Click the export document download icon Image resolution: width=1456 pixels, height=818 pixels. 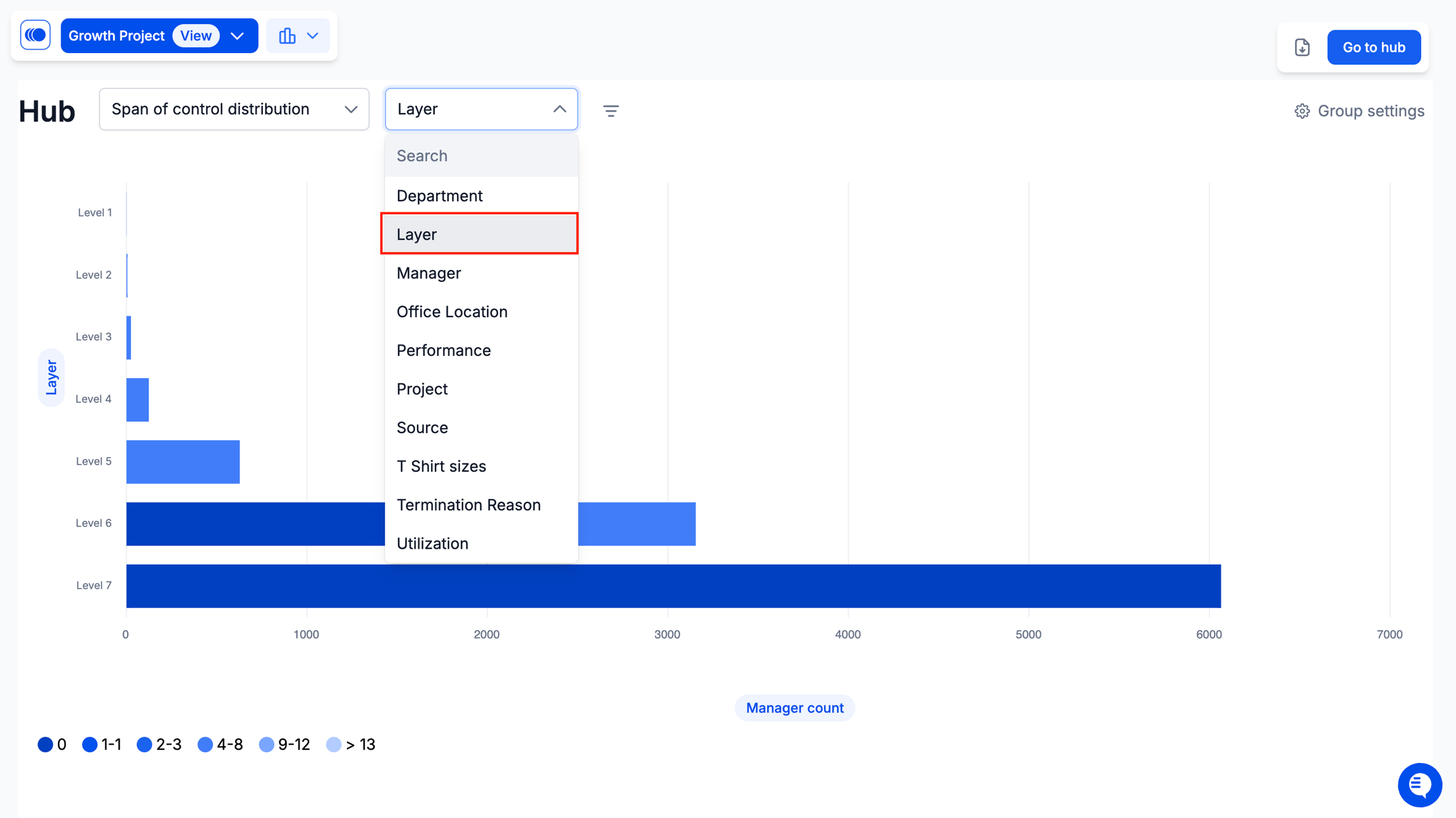tap(1302, 47)
